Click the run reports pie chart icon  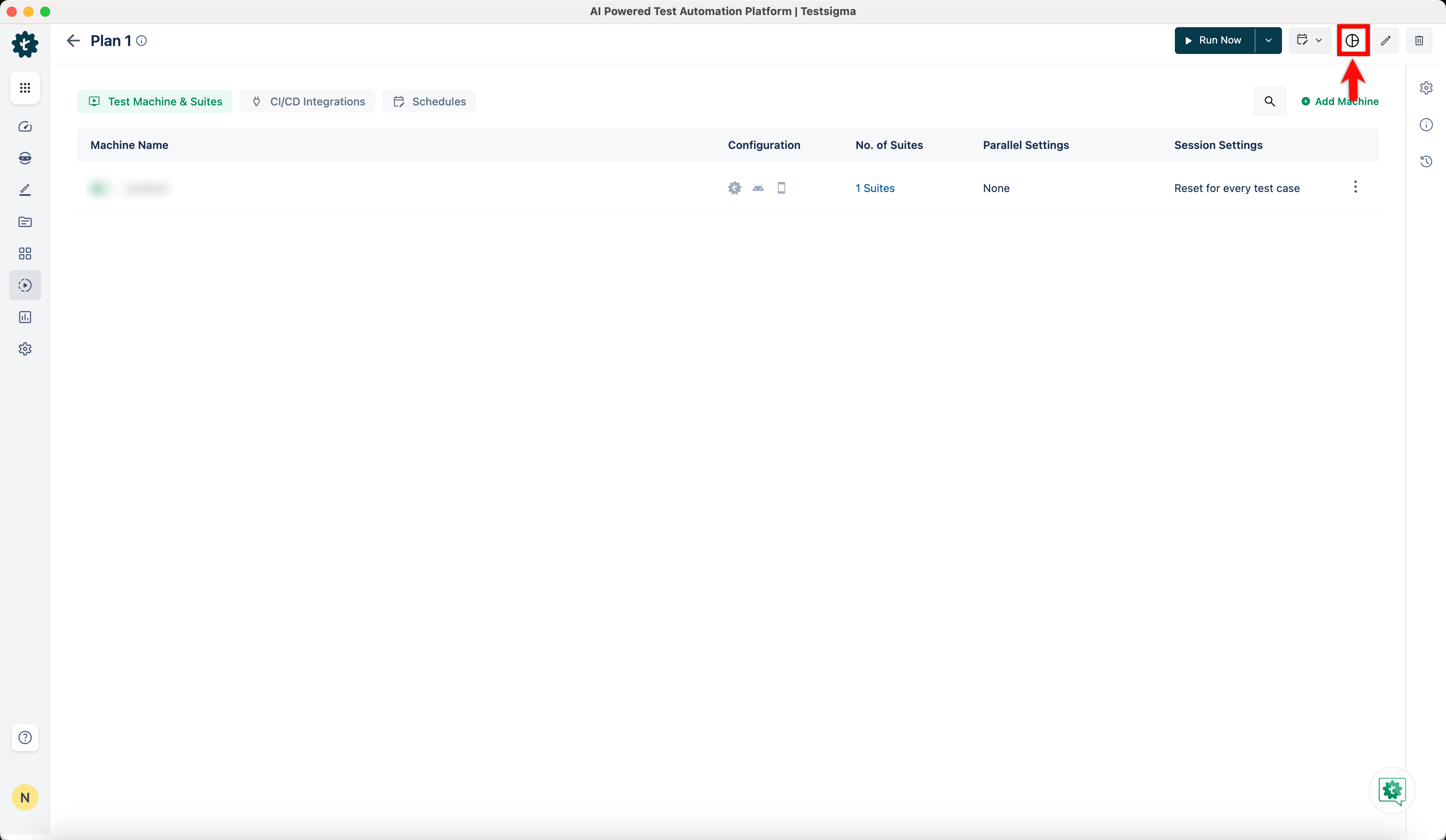1352,40
